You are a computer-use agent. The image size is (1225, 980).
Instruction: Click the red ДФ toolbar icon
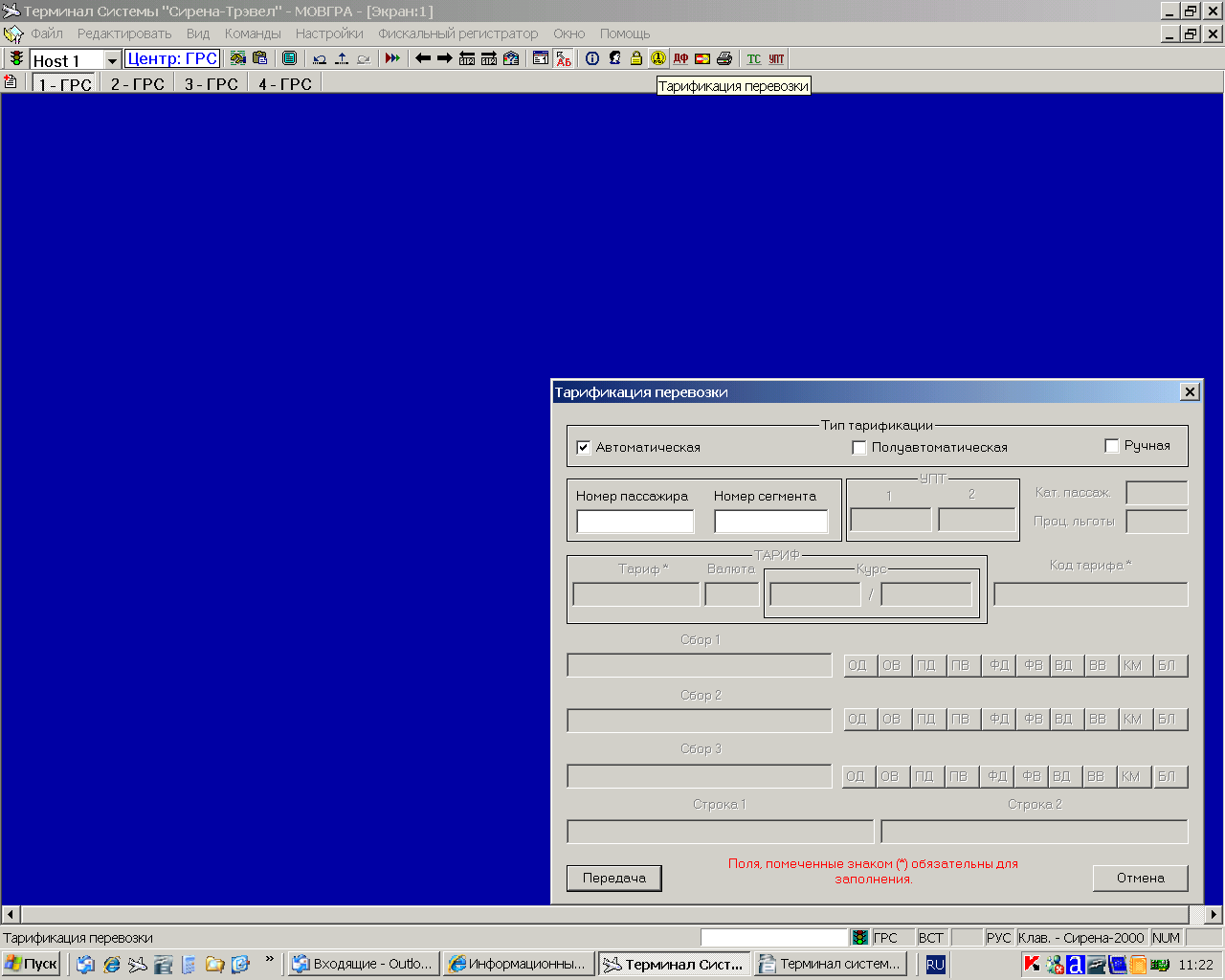coord(680,58)
